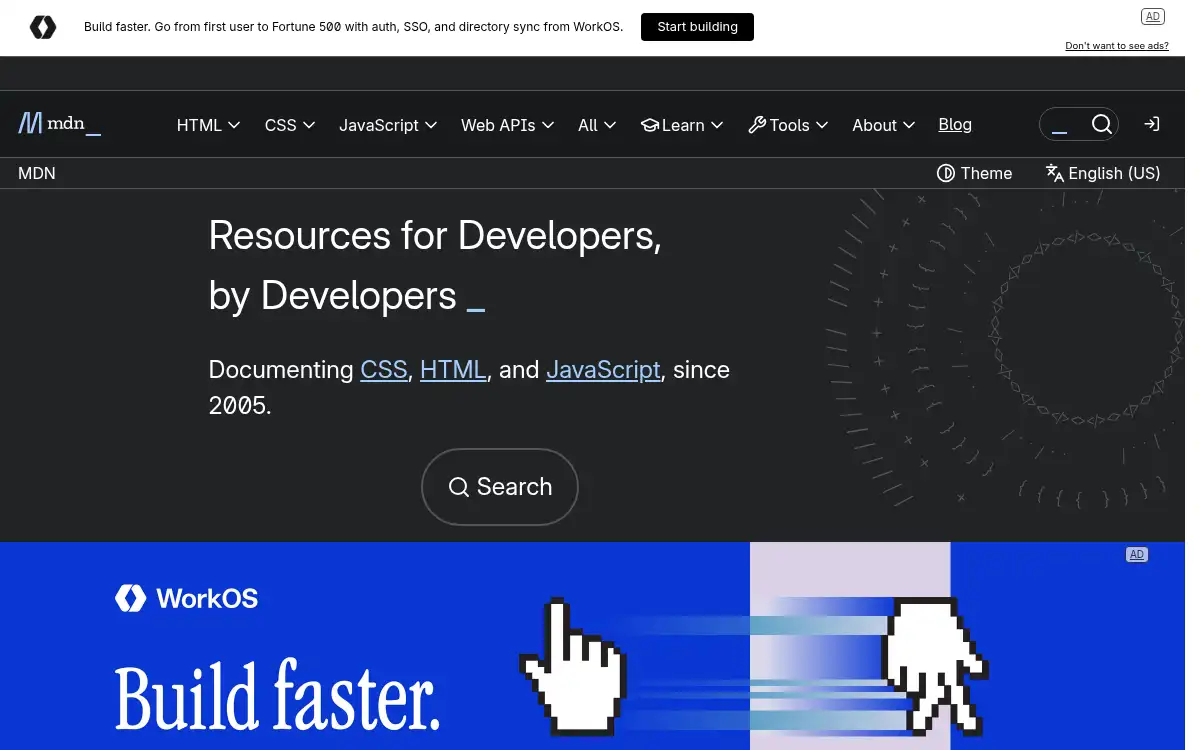The height and width of the screenshot is (750, 1200).
Task: Expand the About navigation menu
Action: click(x=883, y=125)
